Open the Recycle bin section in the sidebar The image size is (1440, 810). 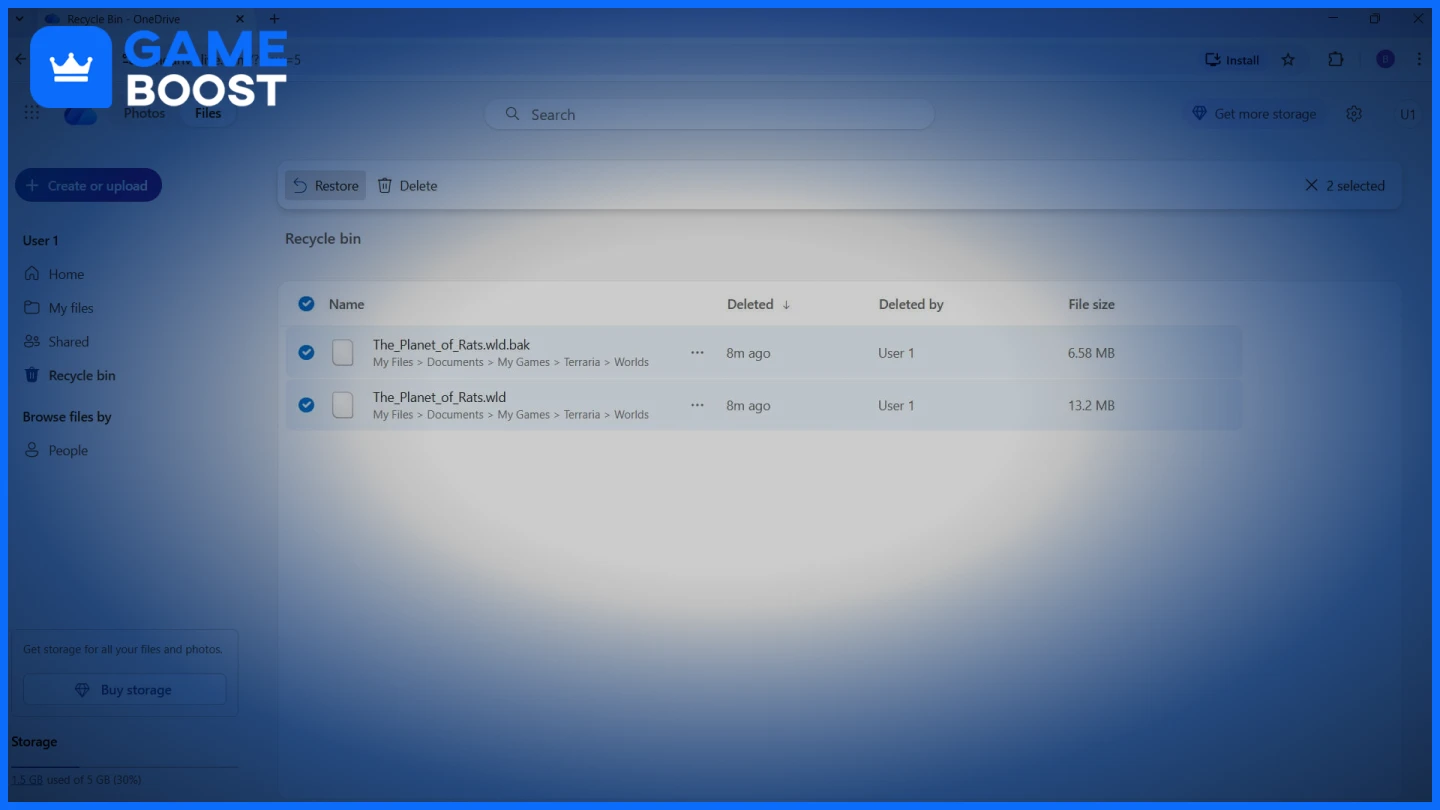click(x=80, y=375)
